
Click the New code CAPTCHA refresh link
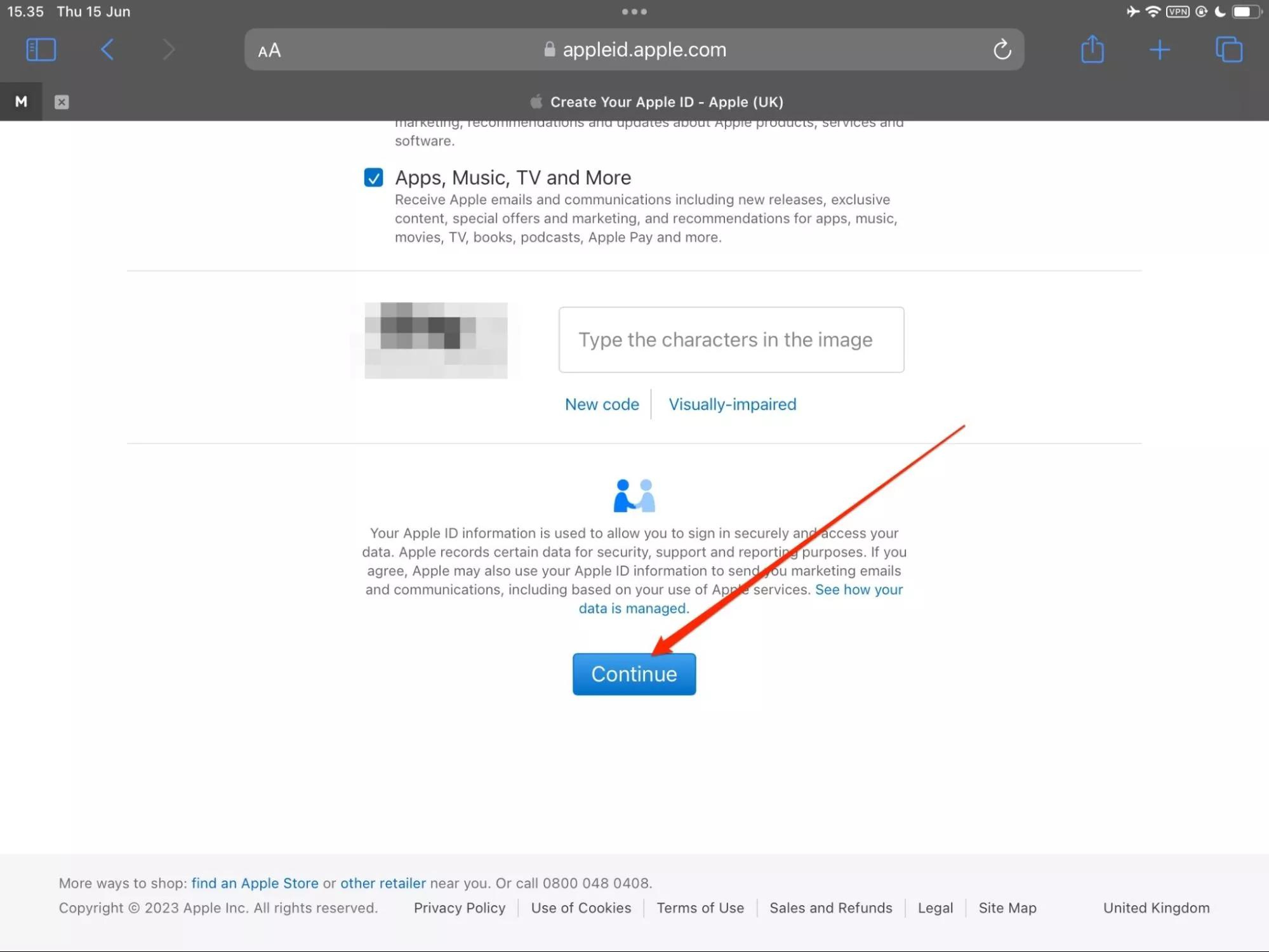601,404
